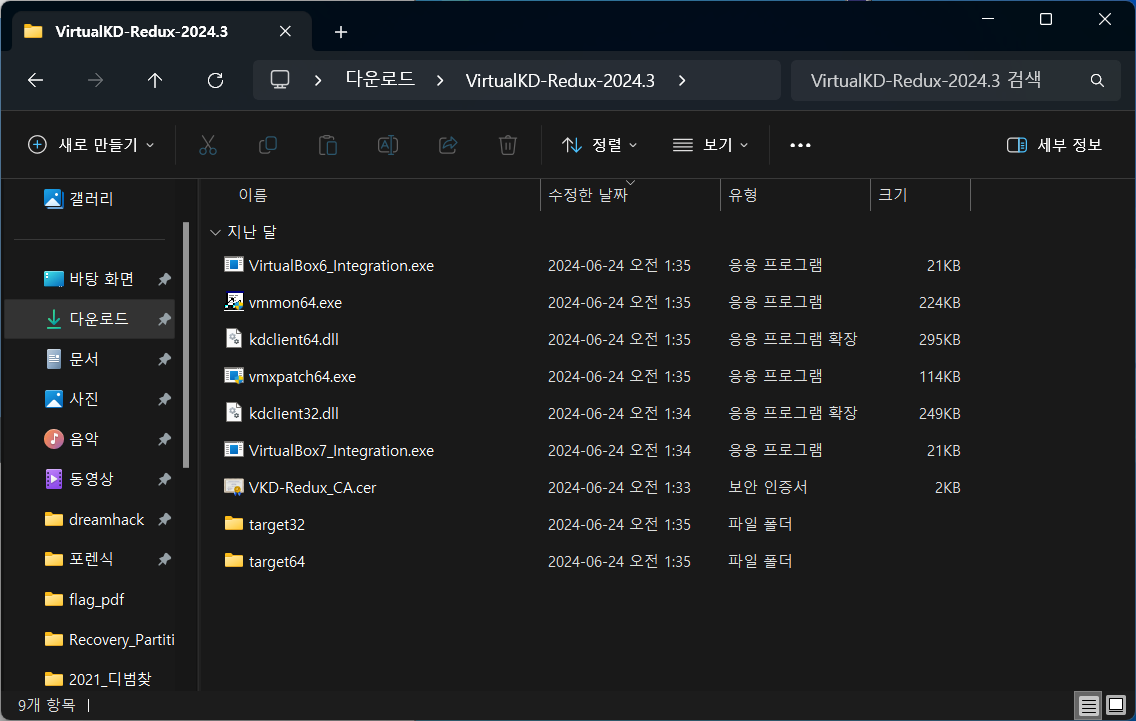Click the target64 folder icon

click(233, 560)
